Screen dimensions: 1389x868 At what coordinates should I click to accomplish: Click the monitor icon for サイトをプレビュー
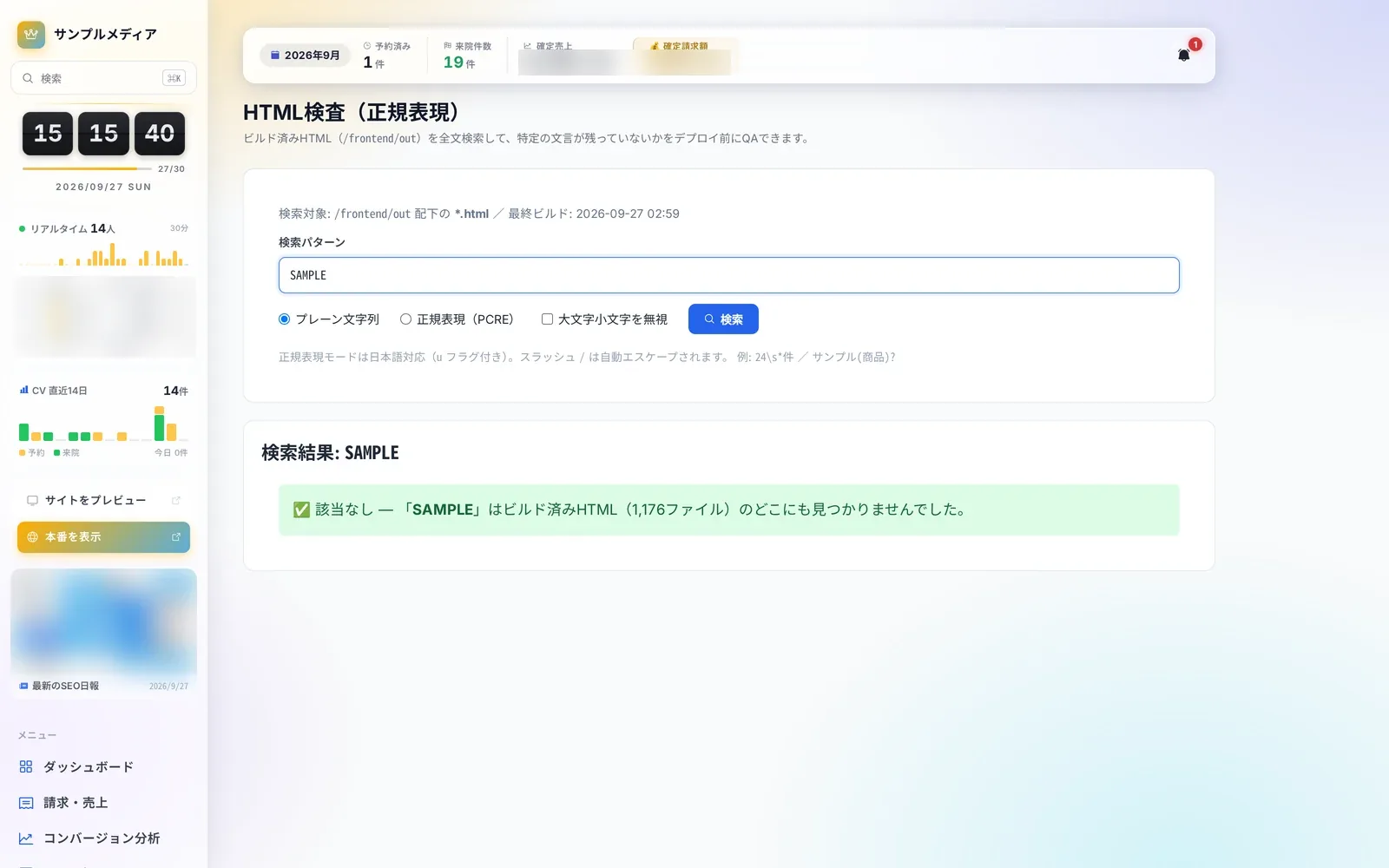click(32, 500)
